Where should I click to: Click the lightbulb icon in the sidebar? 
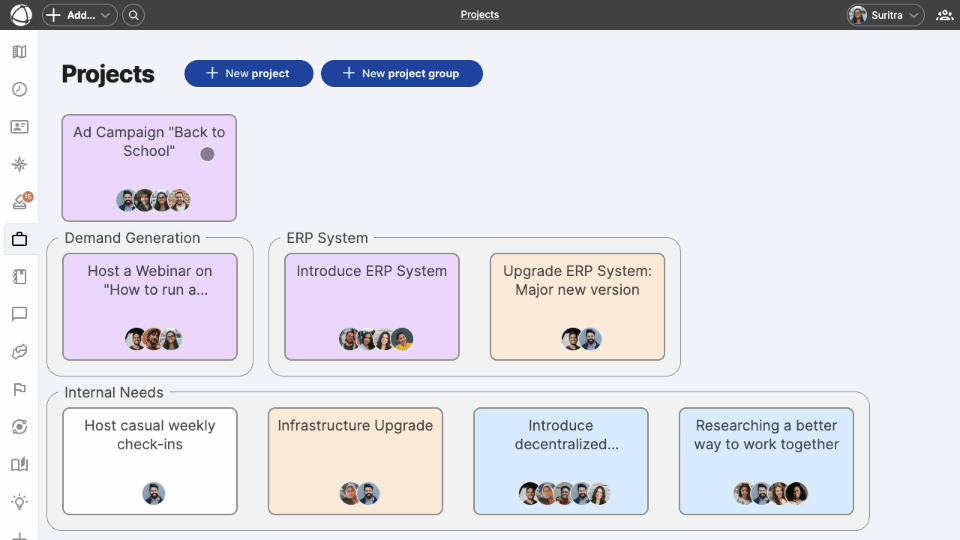[19, 501]
